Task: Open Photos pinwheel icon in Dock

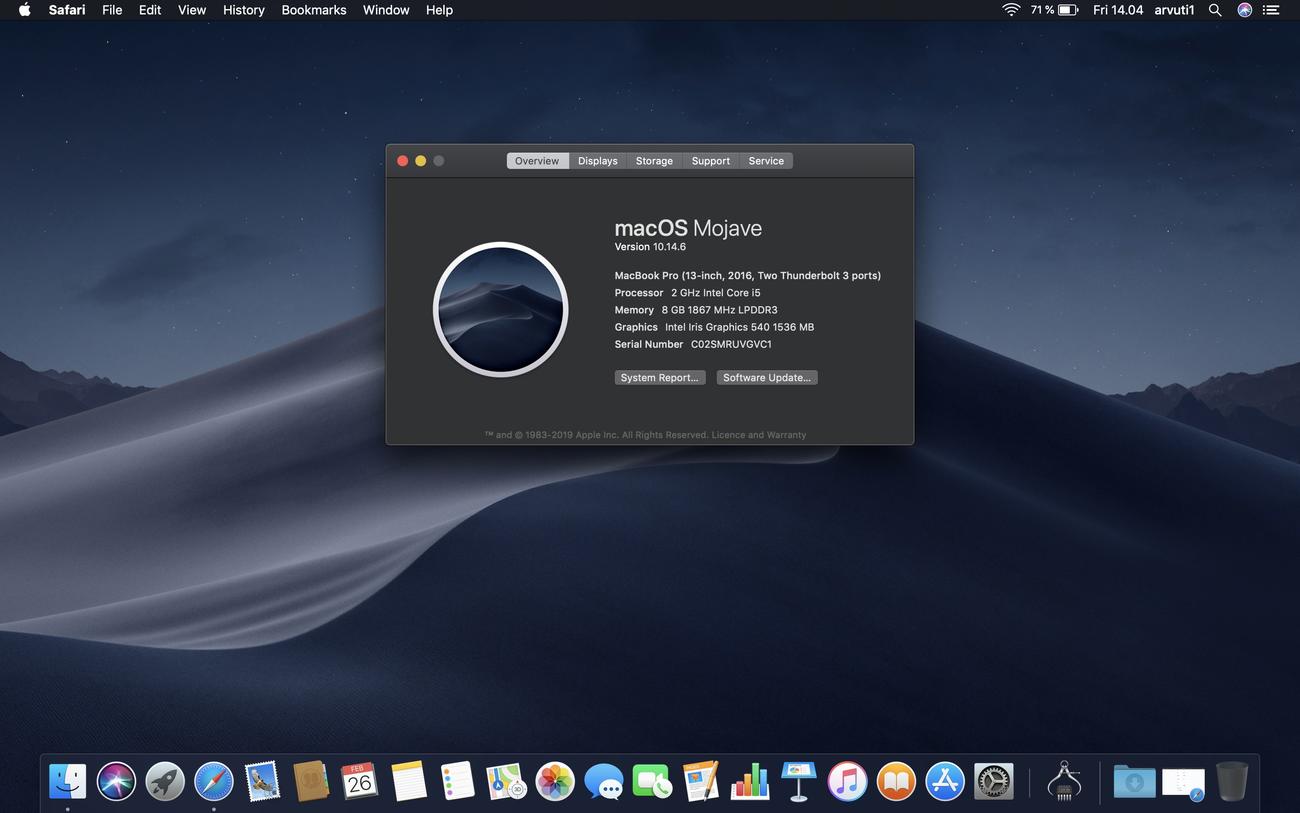Action: tap(555, 781)
